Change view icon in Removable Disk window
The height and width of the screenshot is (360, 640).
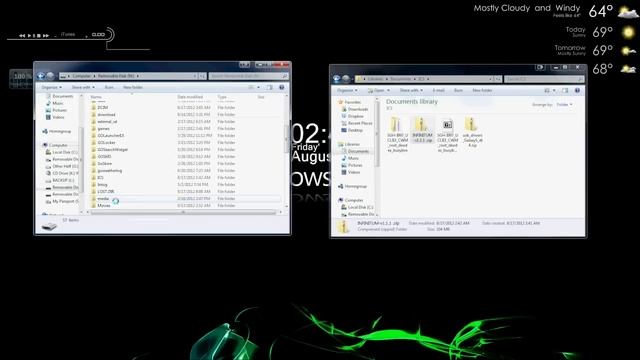tap(251, 87)
